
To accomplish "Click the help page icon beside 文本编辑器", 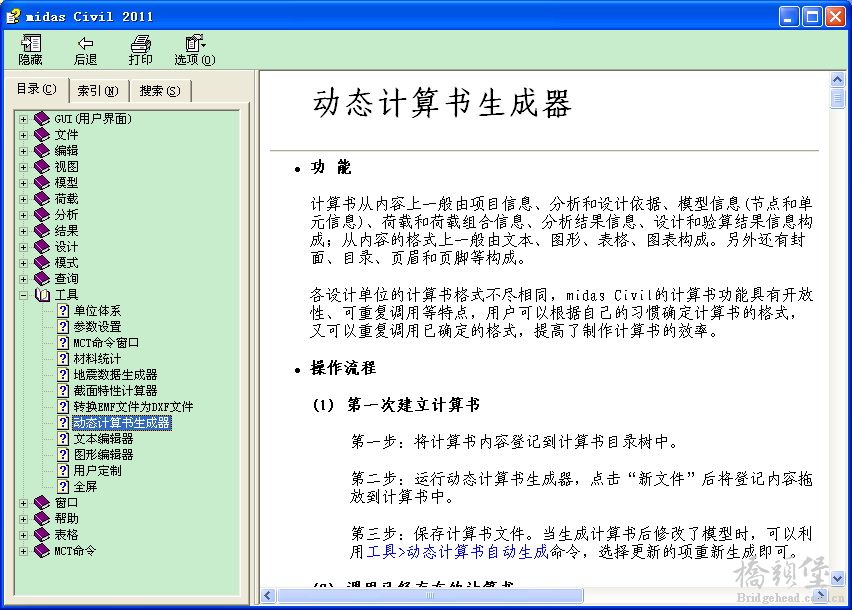I will tap(64, 439).
